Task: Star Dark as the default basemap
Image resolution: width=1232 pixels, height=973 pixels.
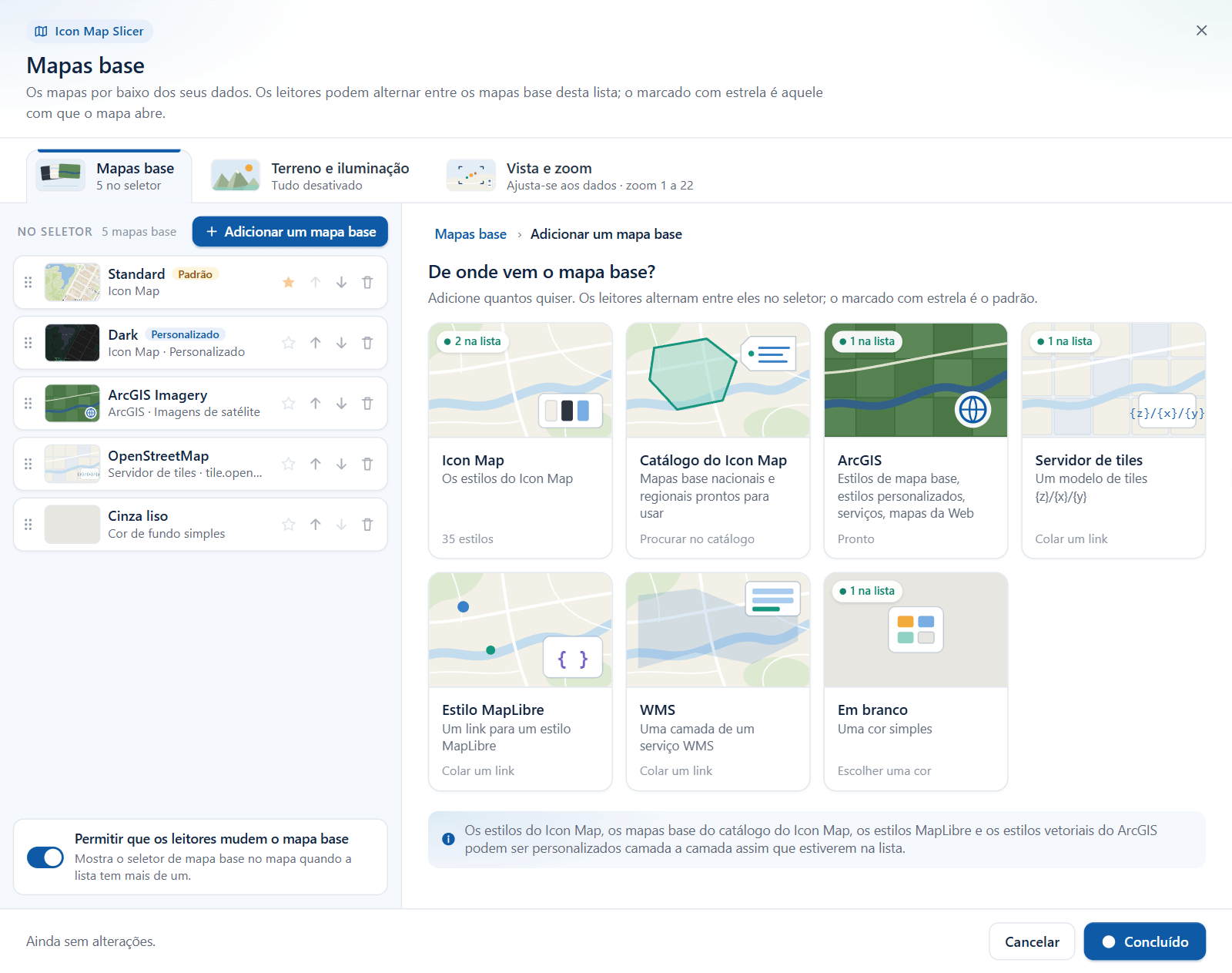Action: pos(289,343)
